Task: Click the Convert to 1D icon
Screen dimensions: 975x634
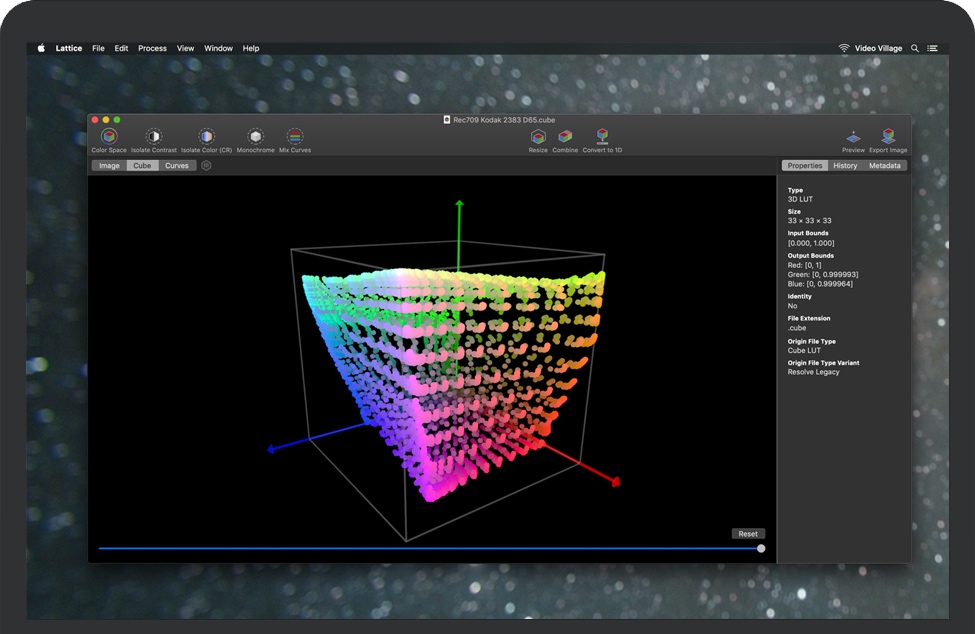Action: click(x=601, y=138)
